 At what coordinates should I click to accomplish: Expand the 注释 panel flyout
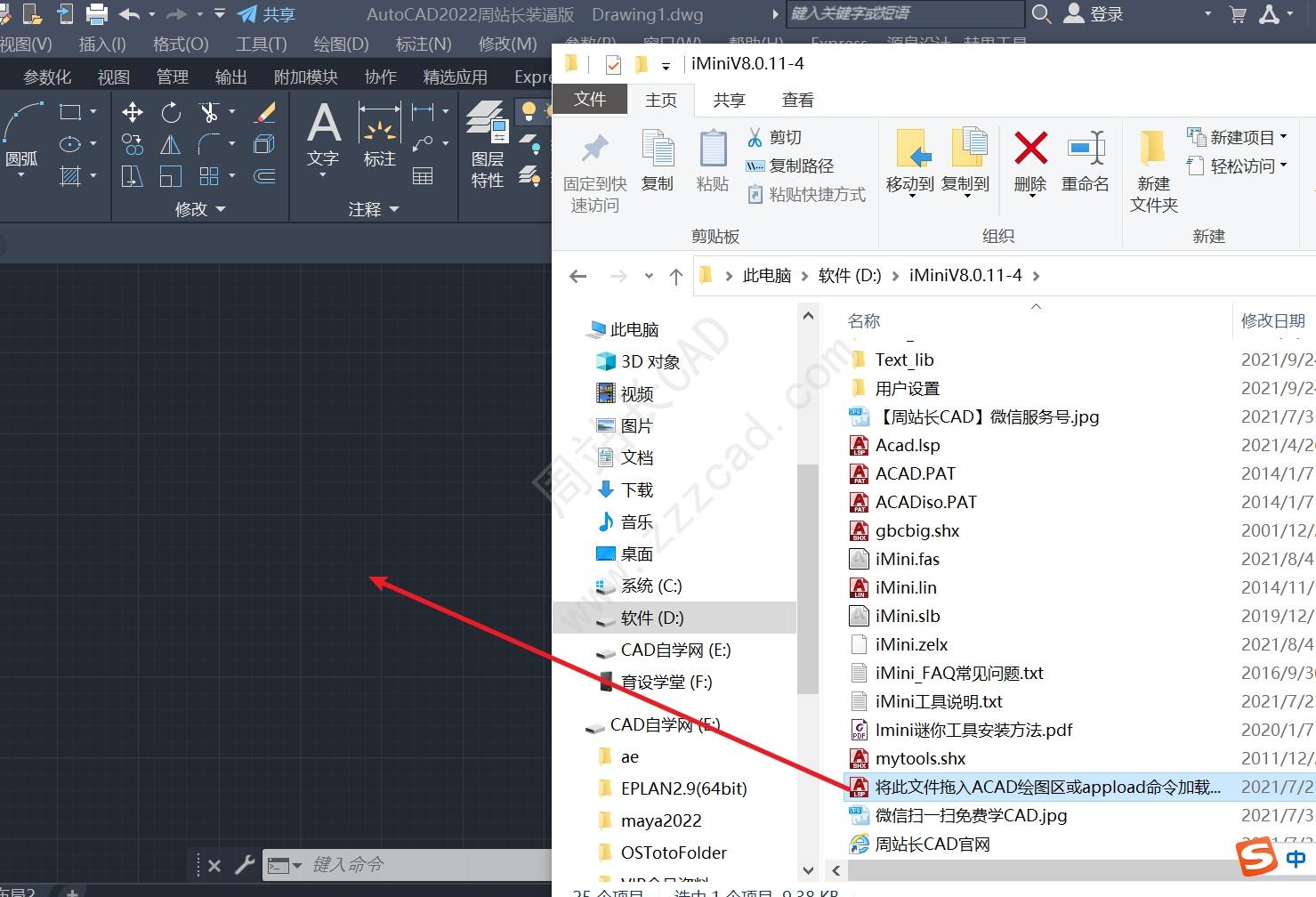click(x=373, y=209)
